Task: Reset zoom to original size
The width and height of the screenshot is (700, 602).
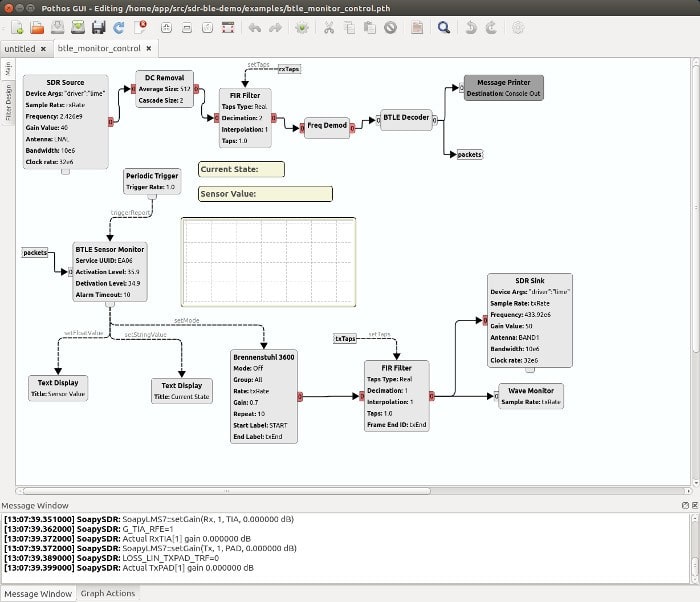Action: (x=208, y=28)
